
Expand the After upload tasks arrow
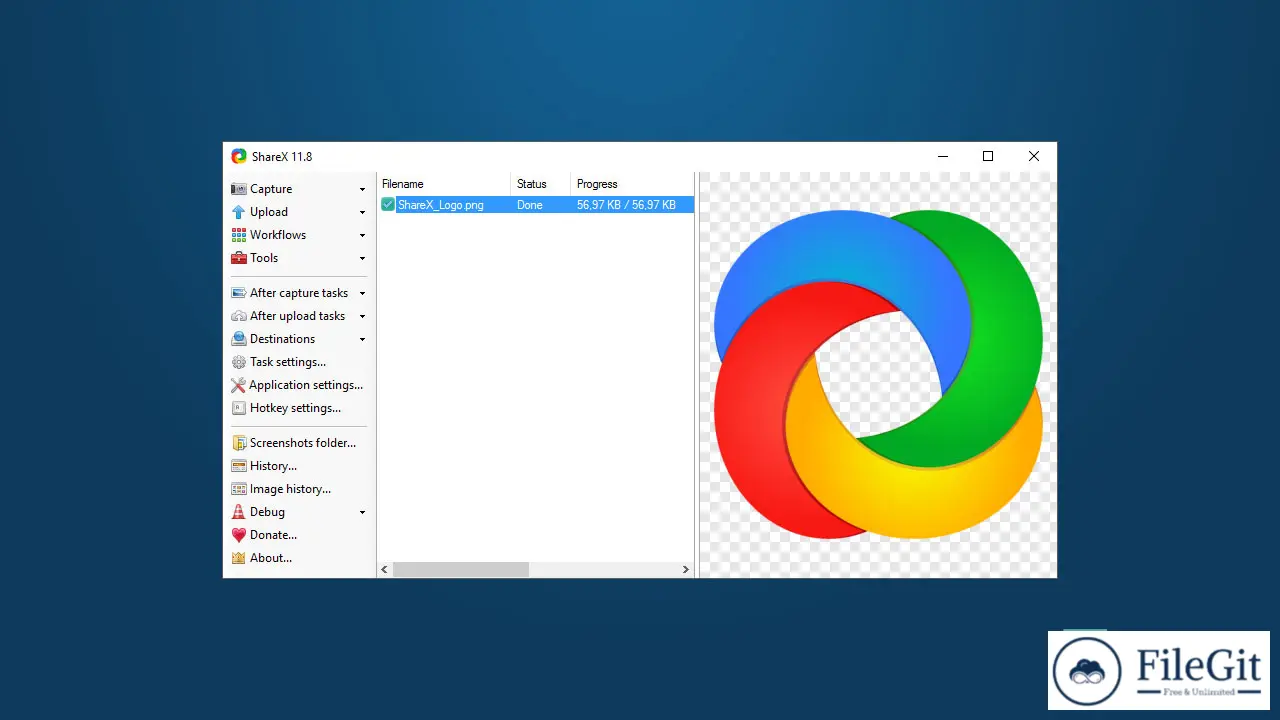pyautogui.click(x=362, y=316)
